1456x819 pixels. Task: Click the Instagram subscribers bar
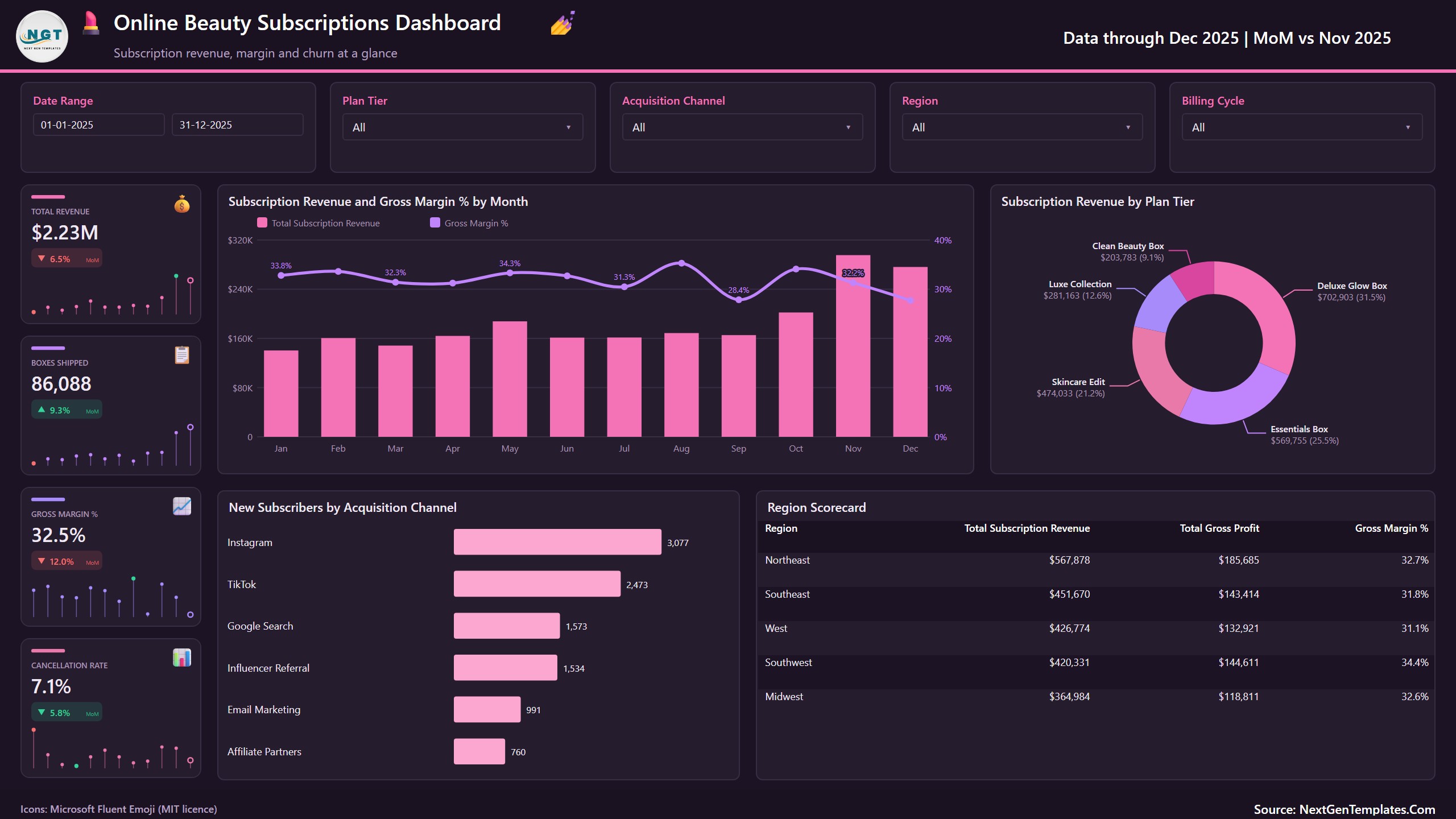point(557,542)
